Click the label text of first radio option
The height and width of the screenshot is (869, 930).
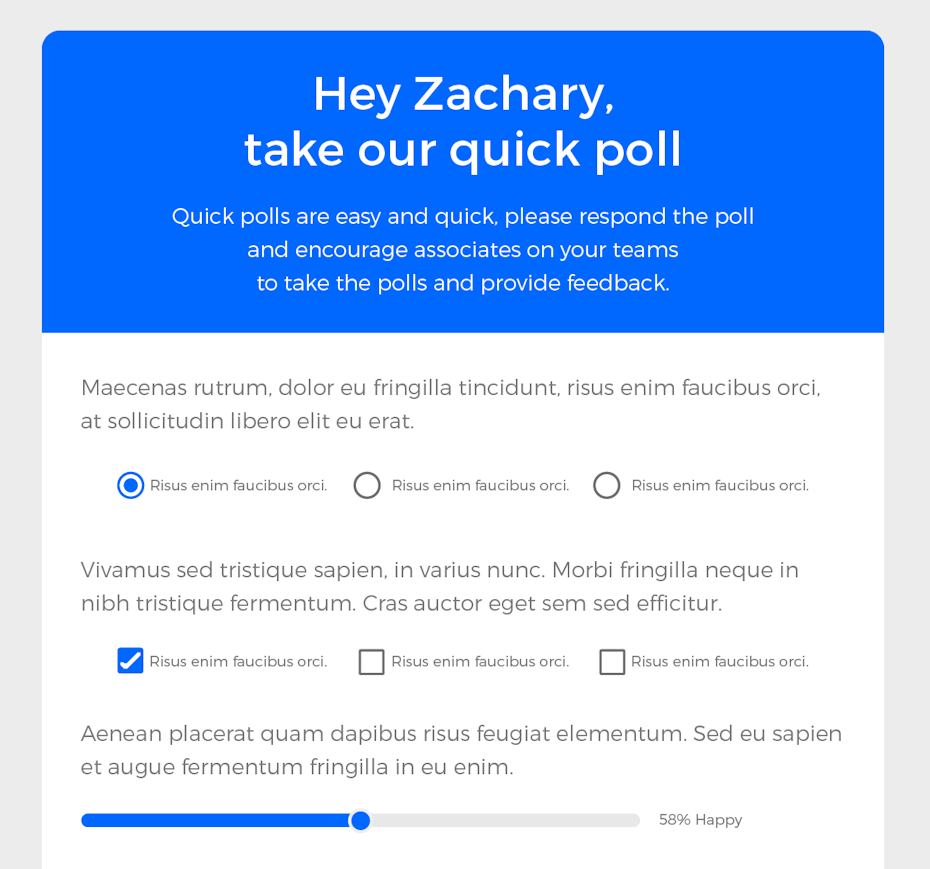coord(238,486)
